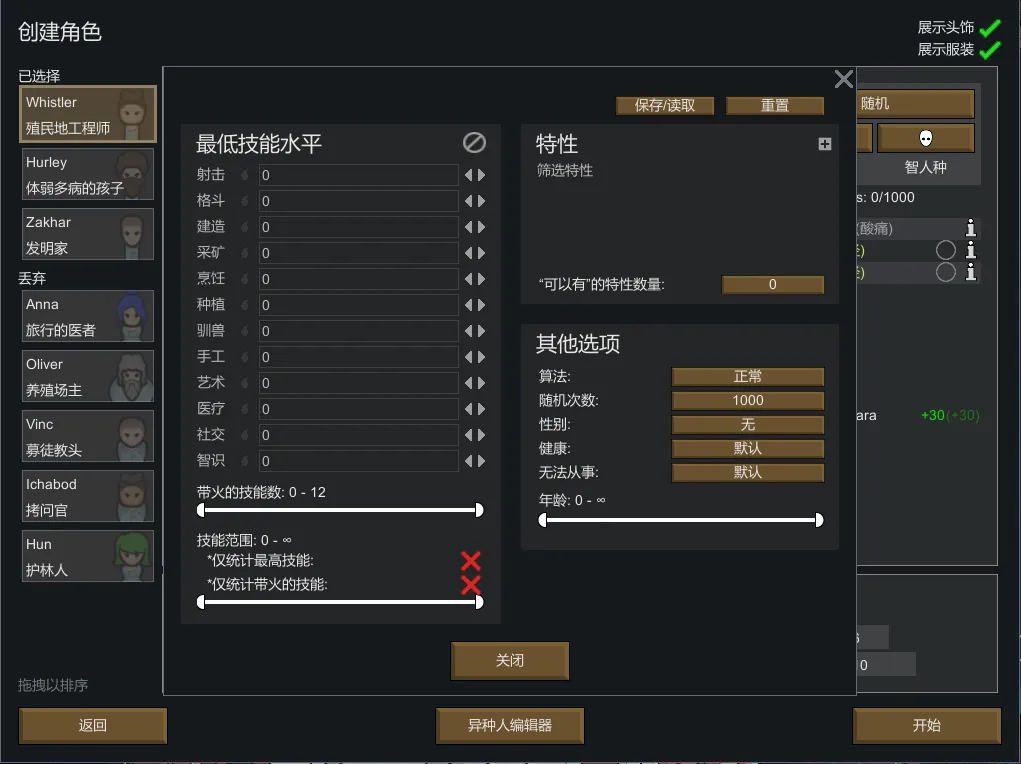Add a trait filter with the plus icon

(x=824, y=144)
